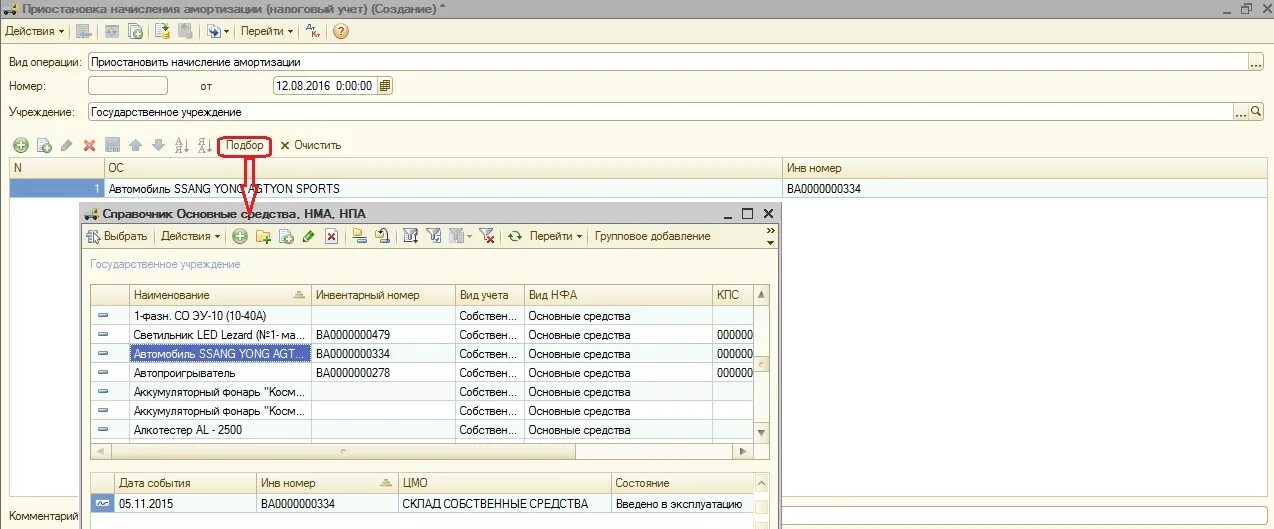Screen dimensions: 1274x529
Task: Click Дата события cell 05.11.2015
Action: coord(186,504)
